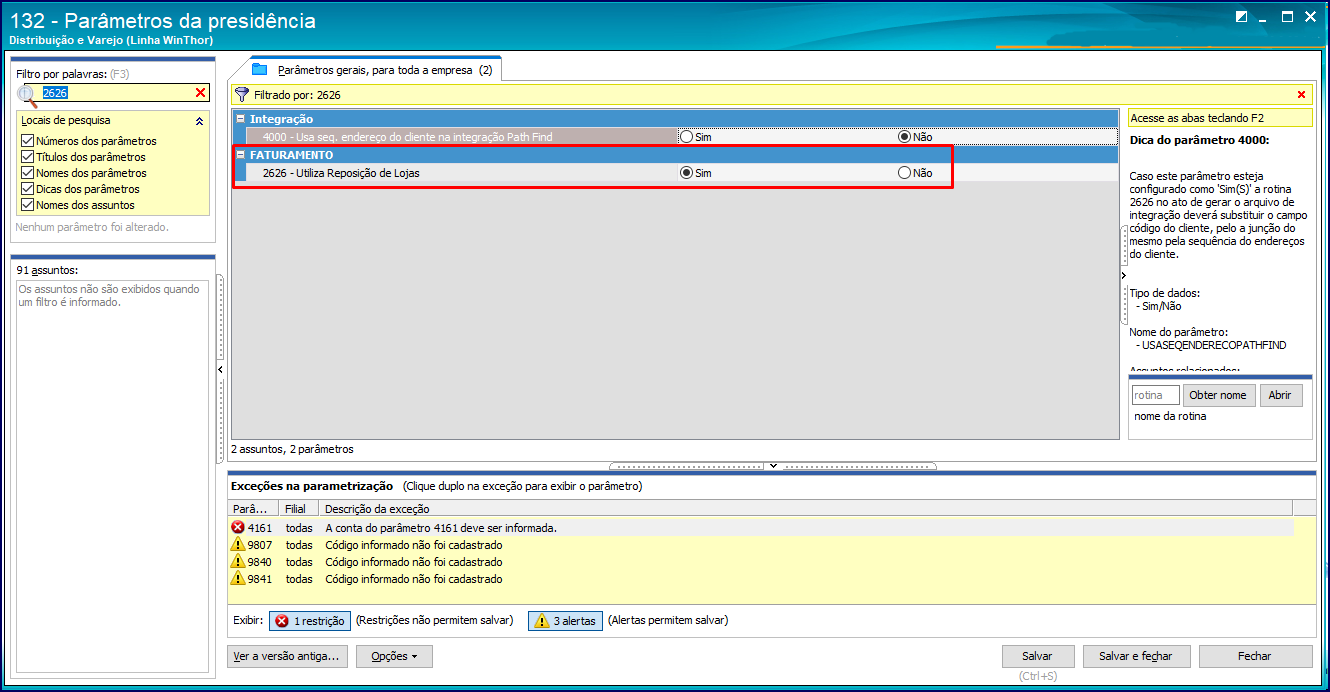This screenshot has width=1330, height=692.
Task: Click the red error icon for 4161
Action: 238,528
